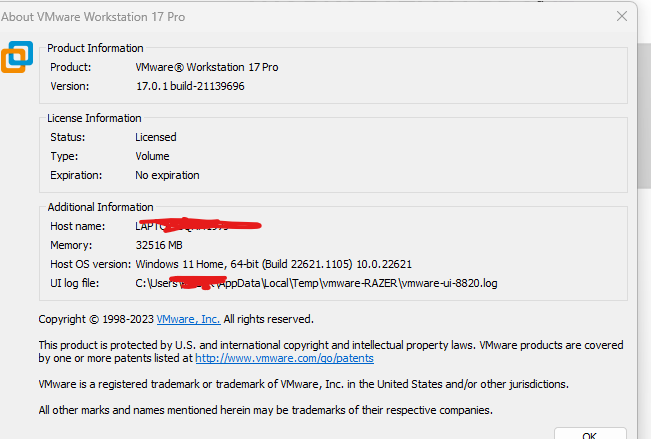Image resolution: width=651 pixels, height=439 pixels.
Task: Click the No expiration value
Action: click(167, 175)
